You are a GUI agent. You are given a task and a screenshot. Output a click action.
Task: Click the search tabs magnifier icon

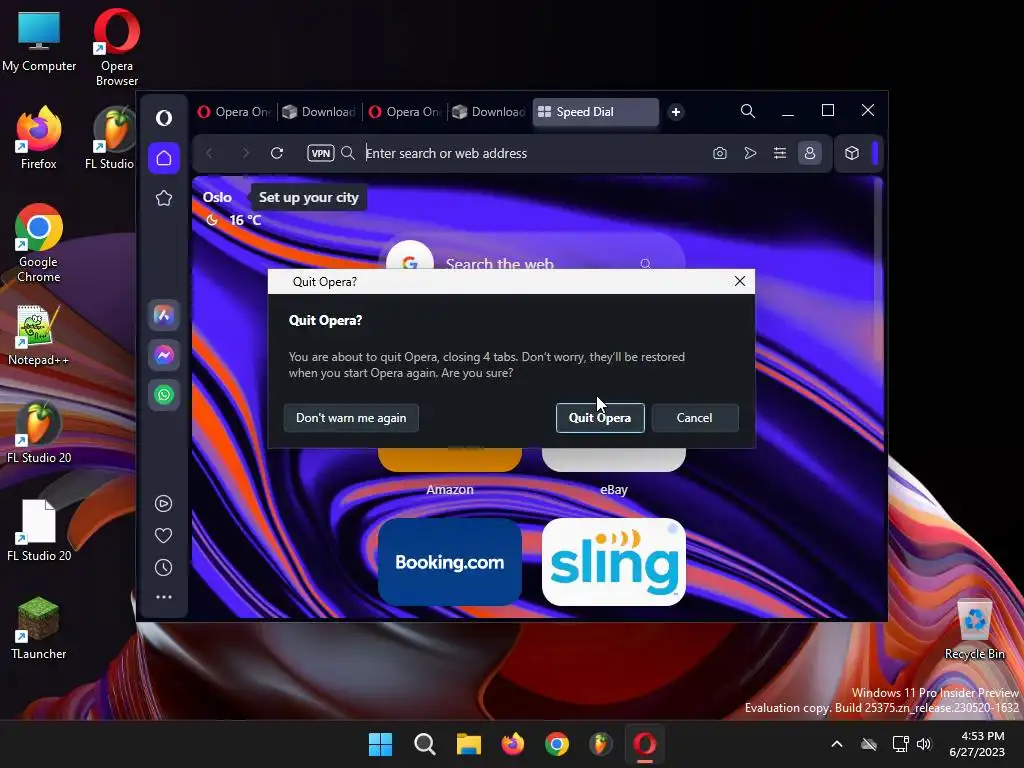[x=748, y=111]
